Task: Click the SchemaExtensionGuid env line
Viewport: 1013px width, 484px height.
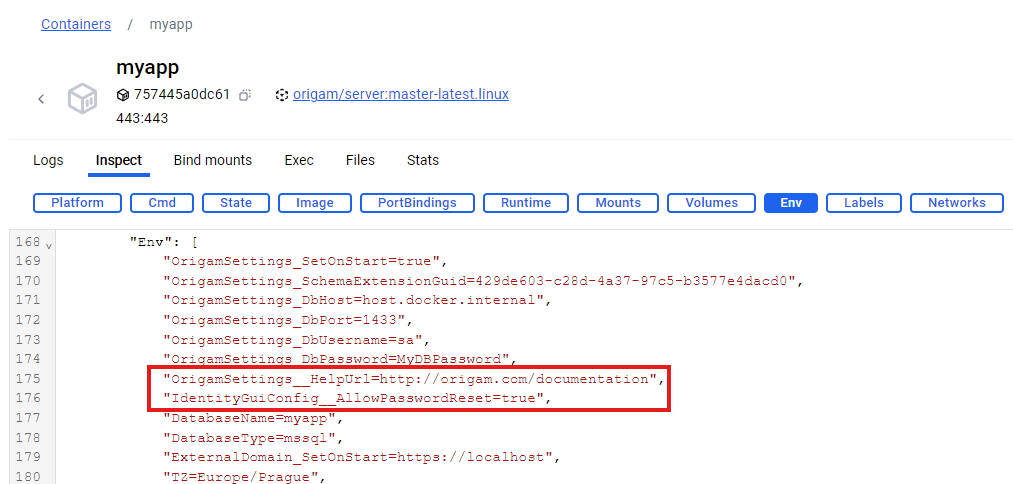Action: [483, 281]
